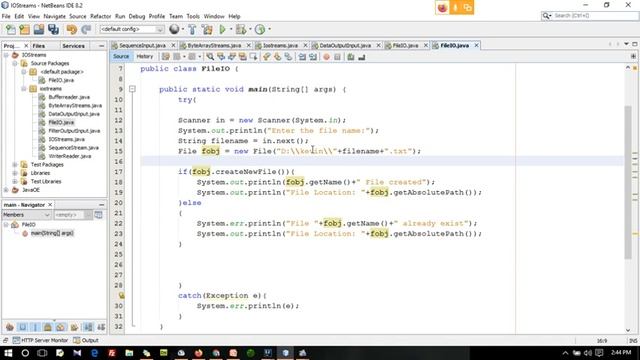Click the Search field in top right
640x360 pixels.
tap(590, 16)
